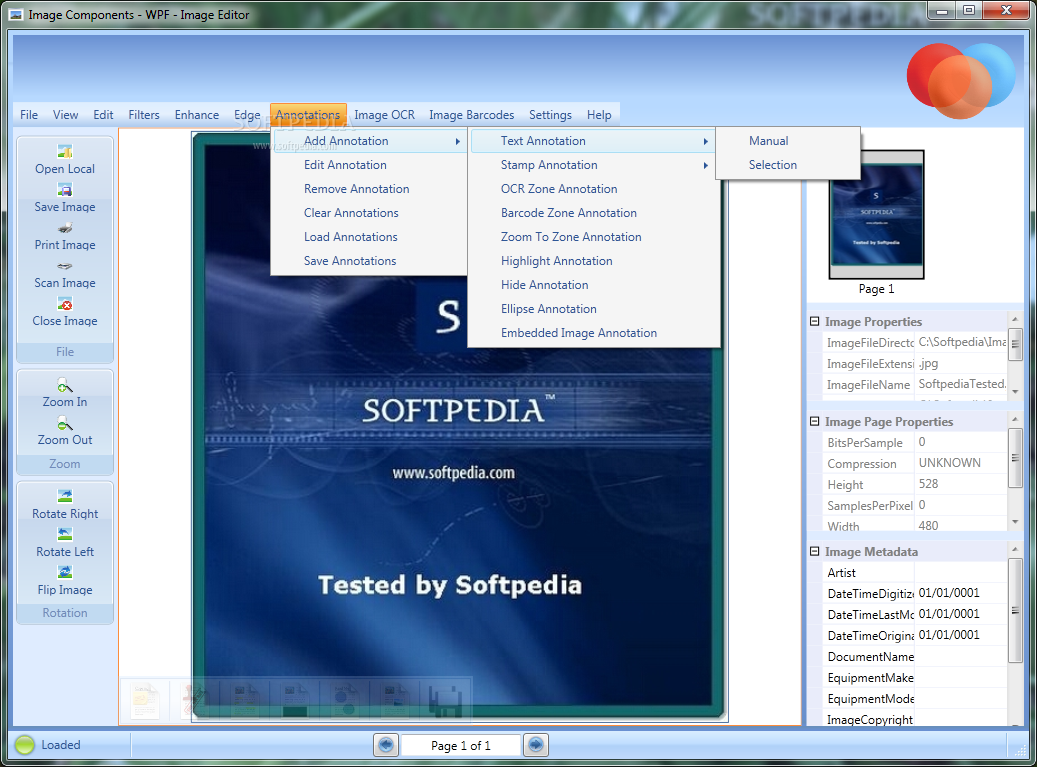Select the Page 1 thumbnail

click(x=876, y=214)
